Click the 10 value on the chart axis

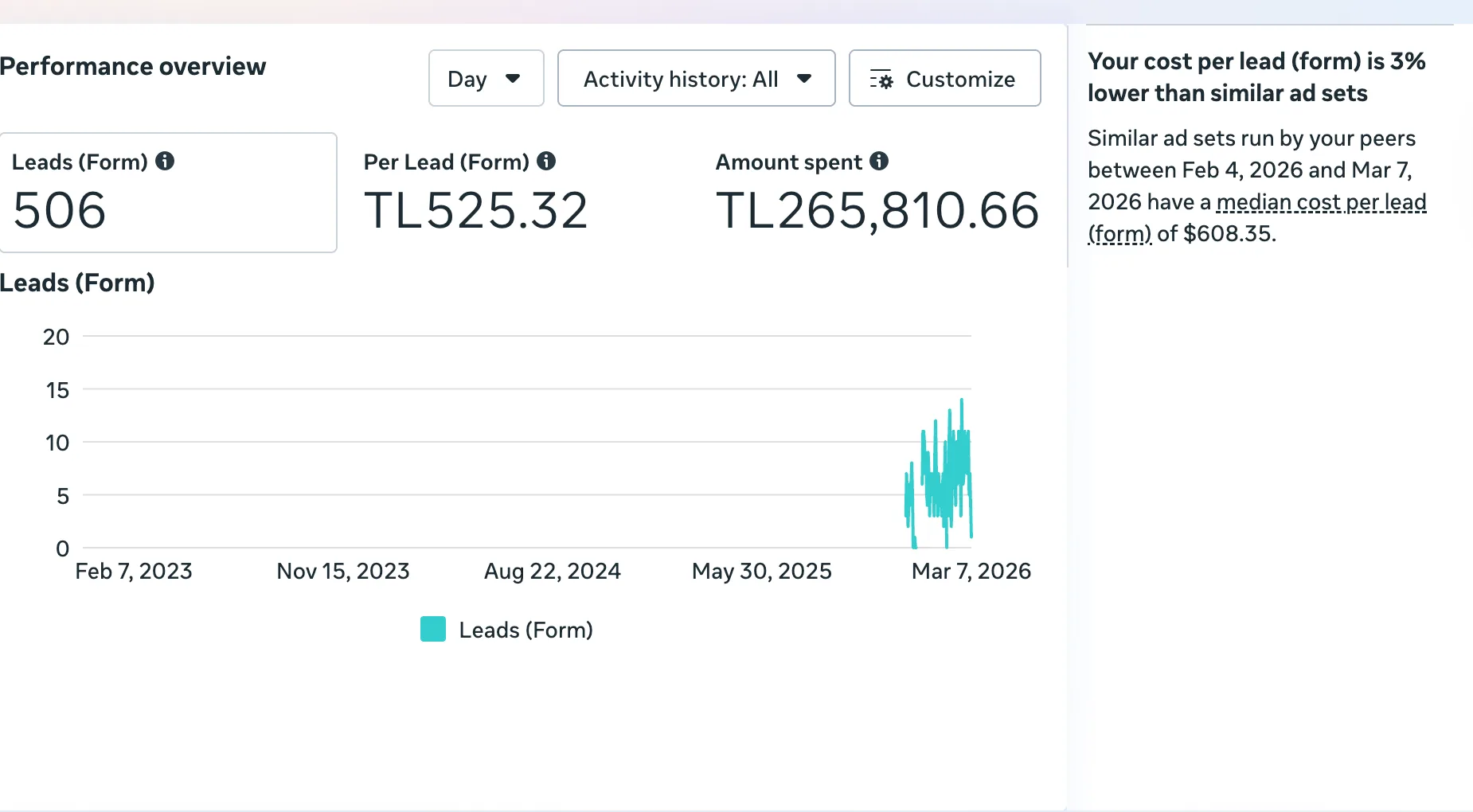57,443
